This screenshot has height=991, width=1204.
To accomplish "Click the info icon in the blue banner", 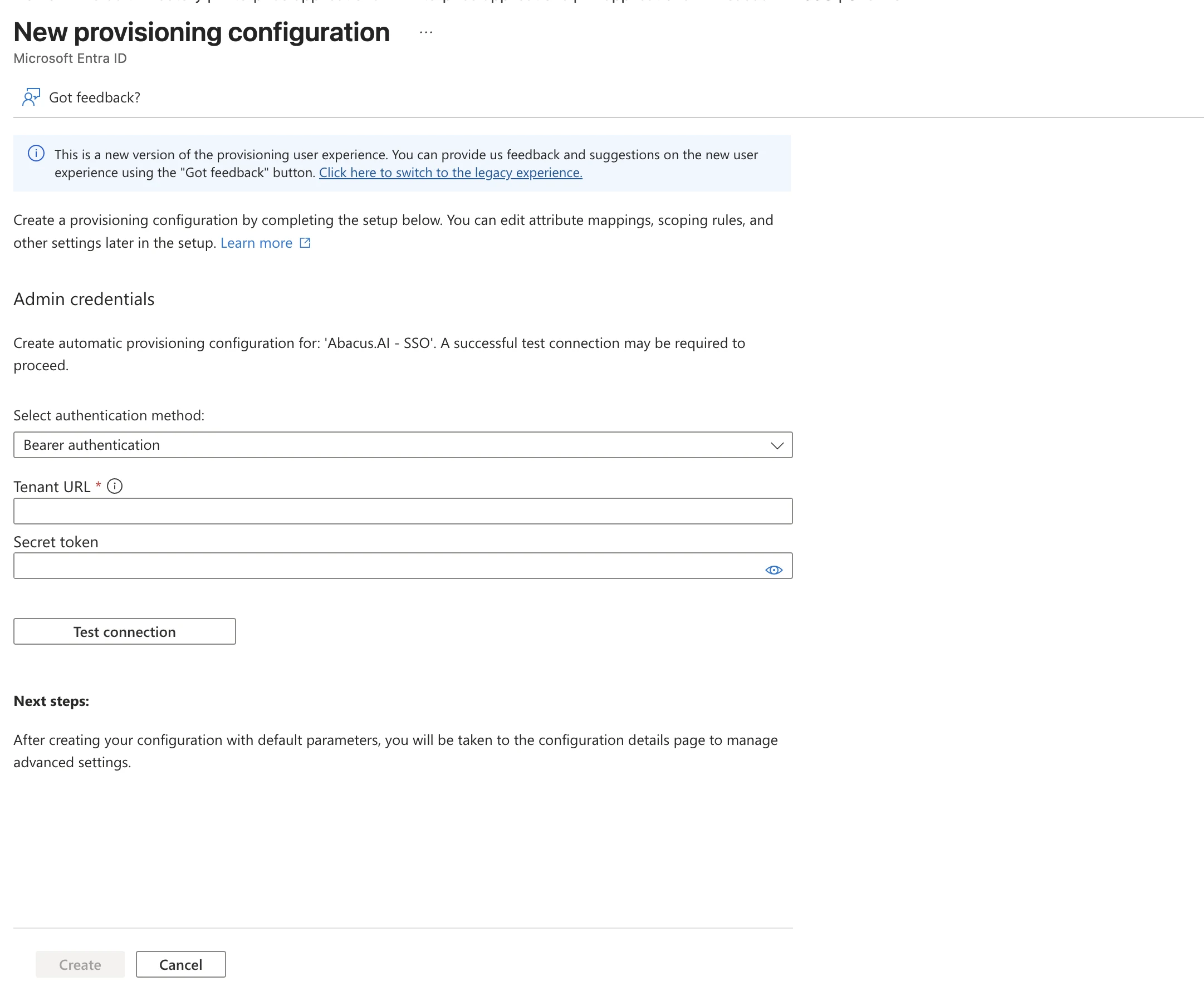I will coord(36,154).
